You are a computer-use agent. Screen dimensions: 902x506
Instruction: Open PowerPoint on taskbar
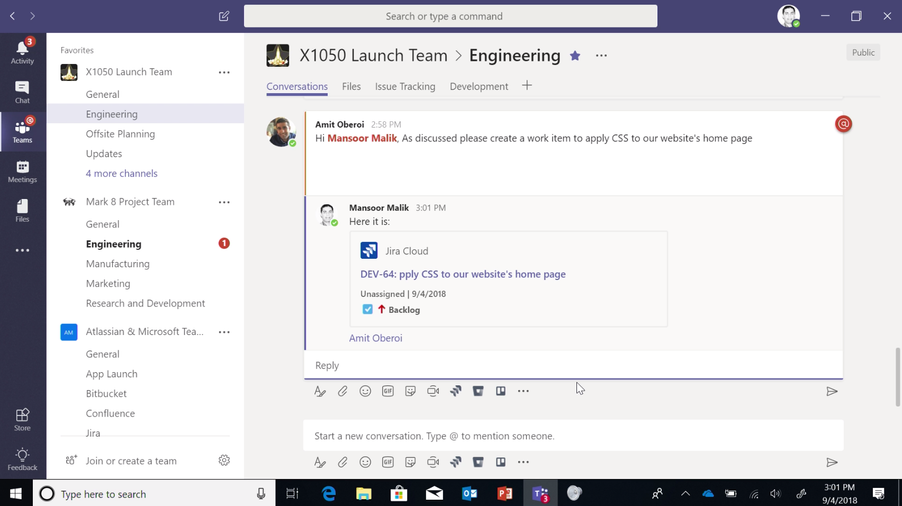[504, 493]
